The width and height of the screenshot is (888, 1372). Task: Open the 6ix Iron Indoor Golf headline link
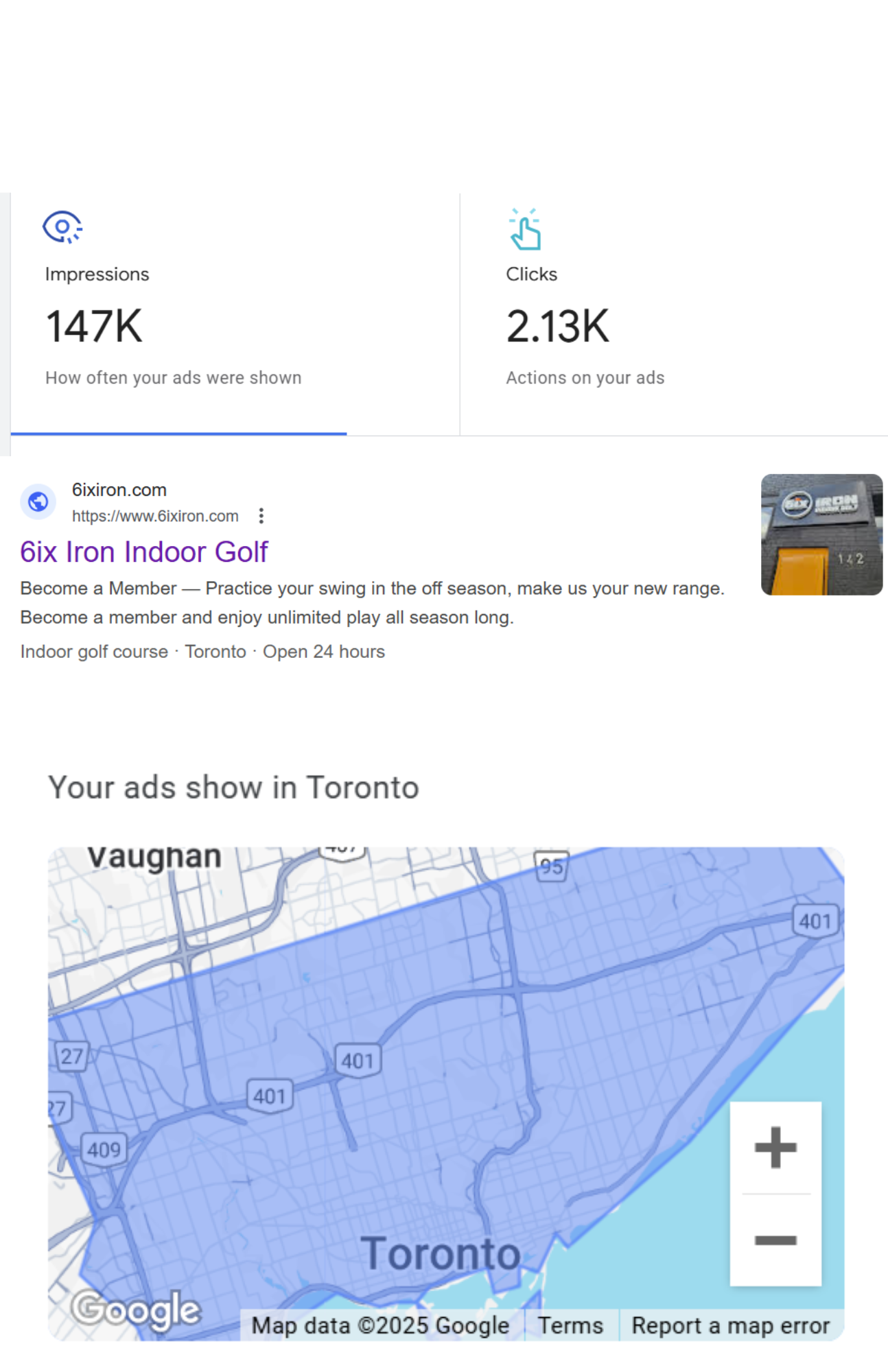(x=144, y=552)
